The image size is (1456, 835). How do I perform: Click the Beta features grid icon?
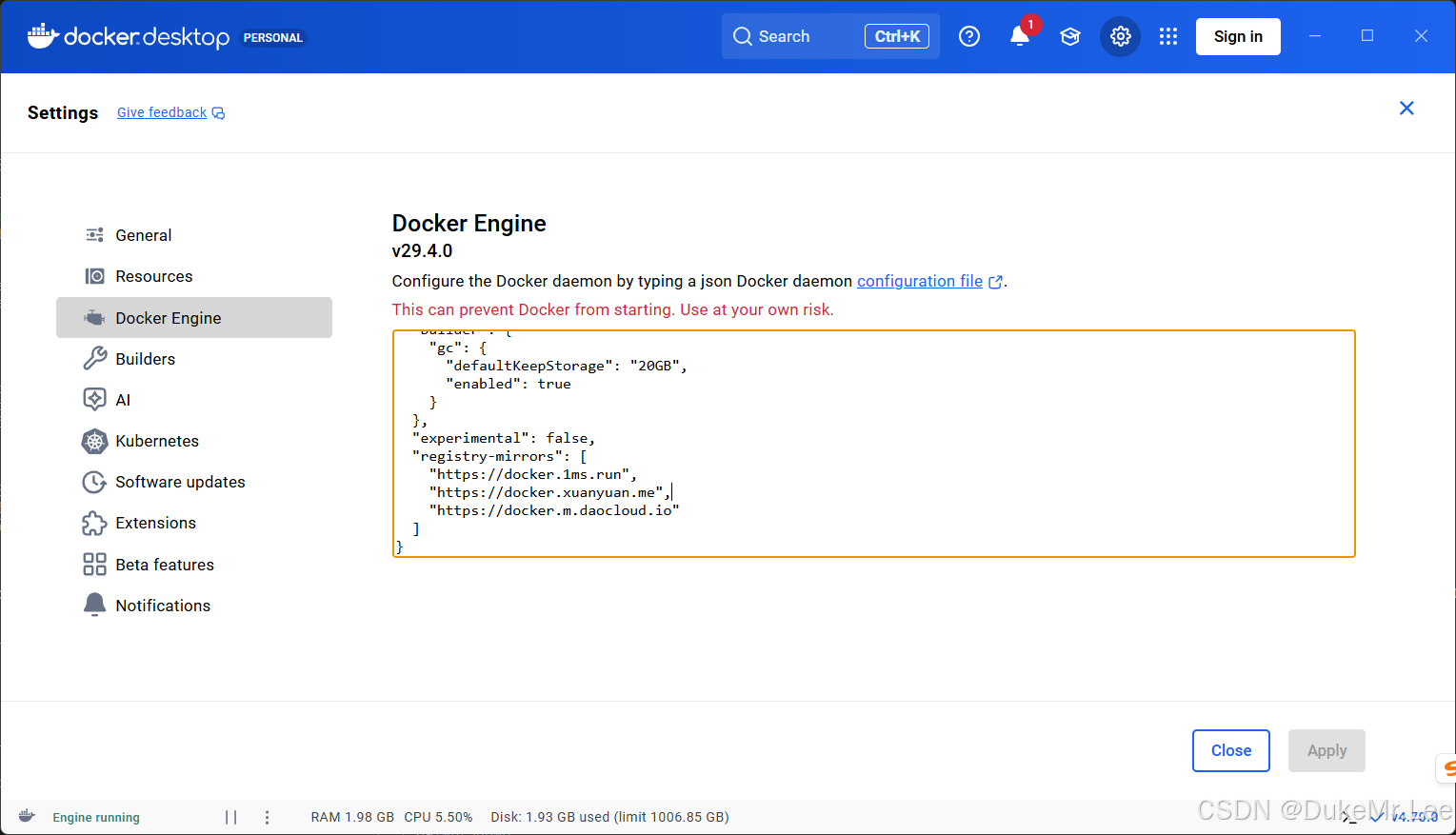(x=95, y=565)
